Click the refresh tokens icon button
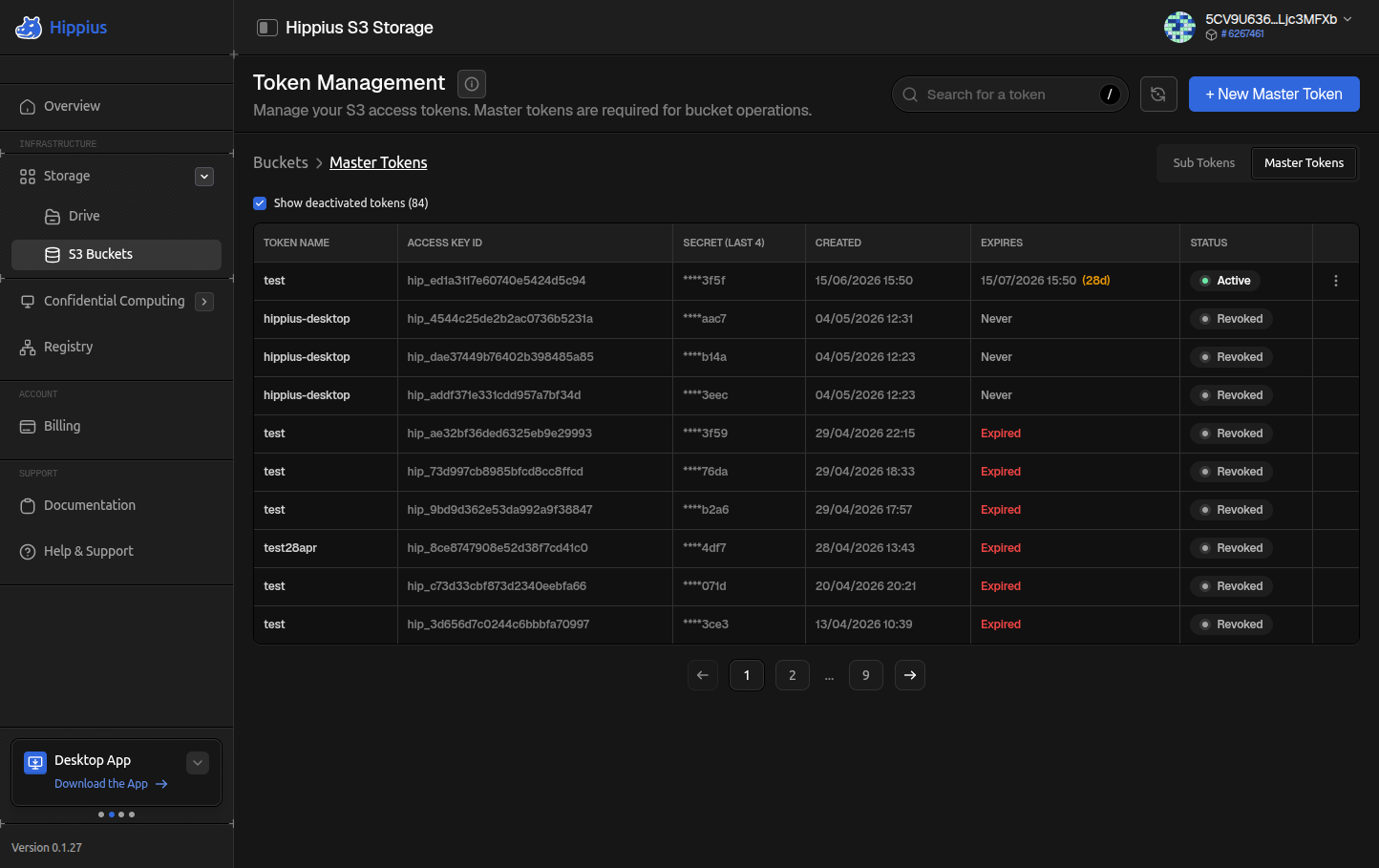 click(1158, 94)
